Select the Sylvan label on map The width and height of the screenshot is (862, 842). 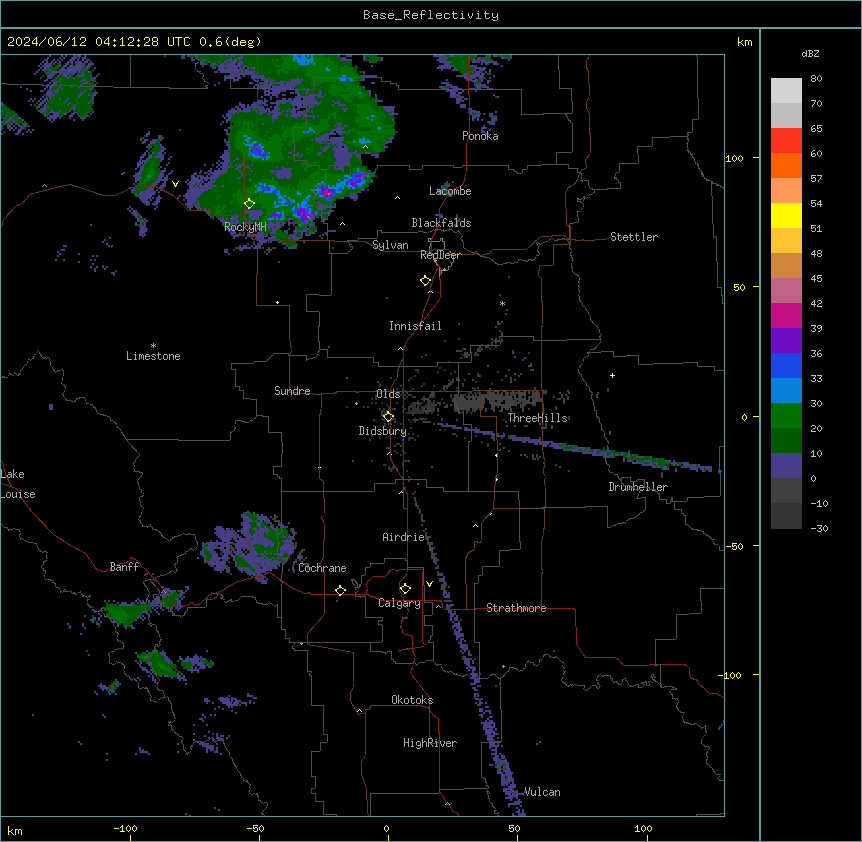pos(390,245)
